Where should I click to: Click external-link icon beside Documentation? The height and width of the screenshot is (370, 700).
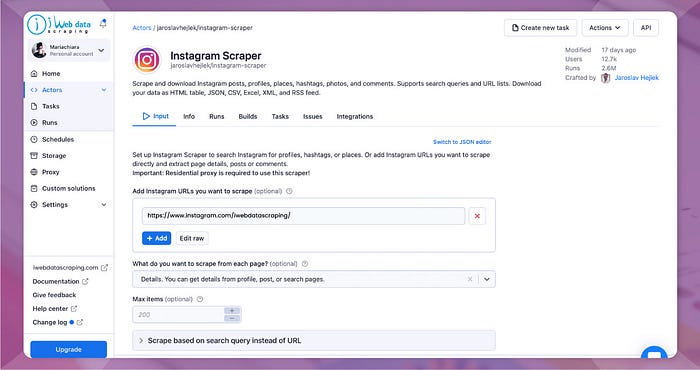(x=85, y=281)
